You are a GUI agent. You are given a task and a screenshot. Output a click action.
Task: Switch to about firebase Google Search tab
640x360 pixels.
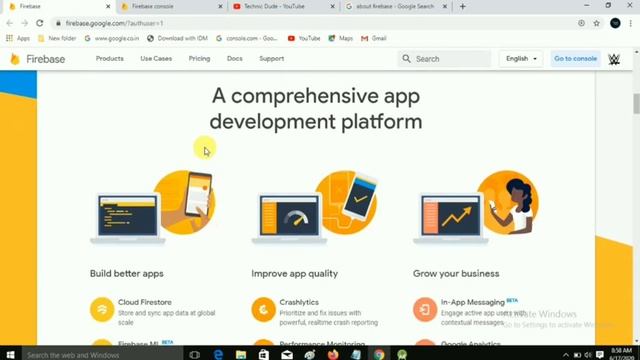(396, 7)
